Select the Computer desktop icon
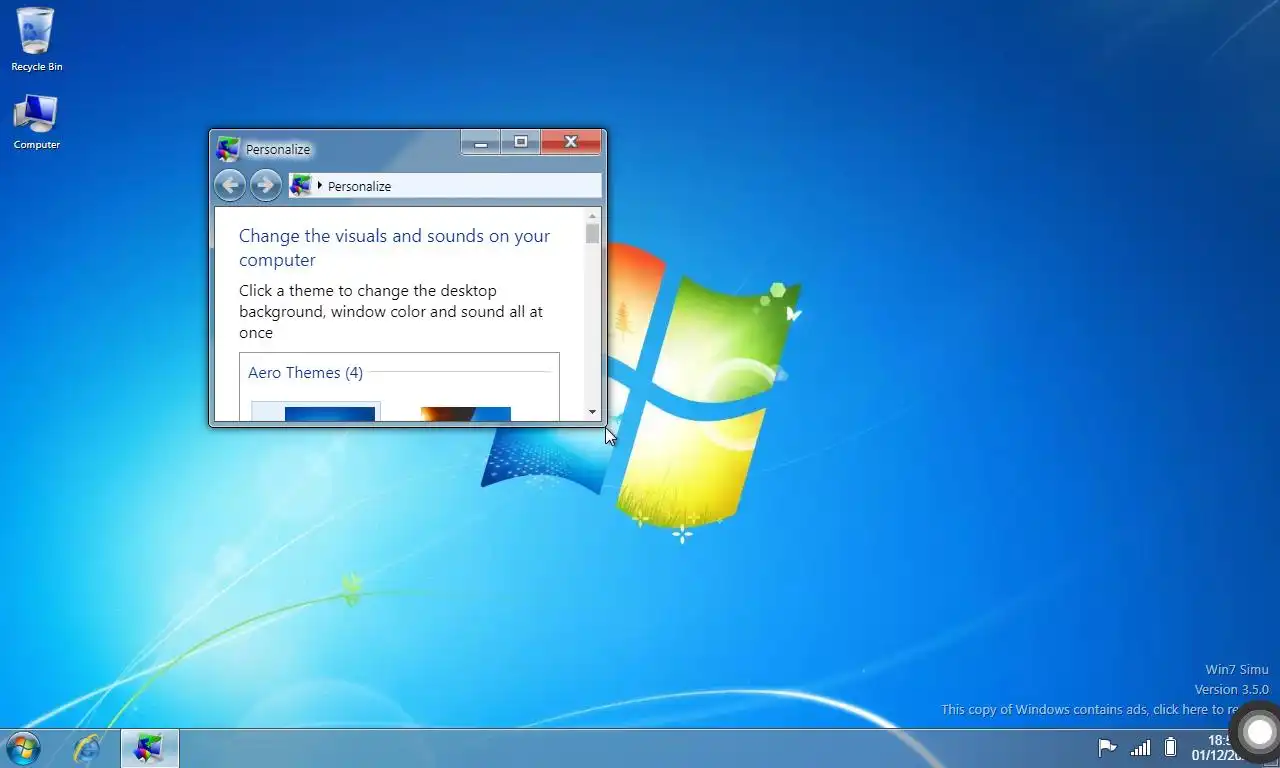Screen dimensions: 1280x768 [x=36, y=122]
